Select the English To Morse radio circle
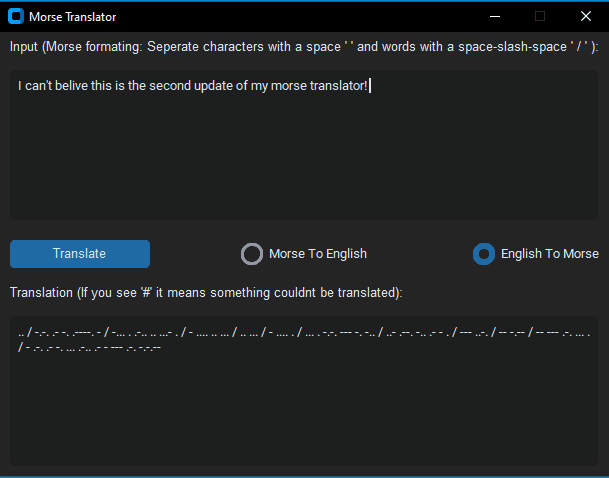This screenshot has height=478, width=609. (484, 254)
